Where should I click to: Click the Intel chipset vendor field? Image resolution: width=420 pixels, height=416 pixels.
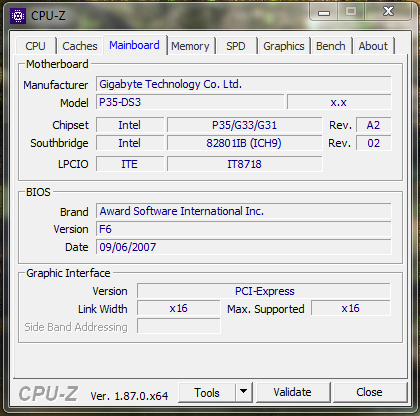[x=130, y=125]
